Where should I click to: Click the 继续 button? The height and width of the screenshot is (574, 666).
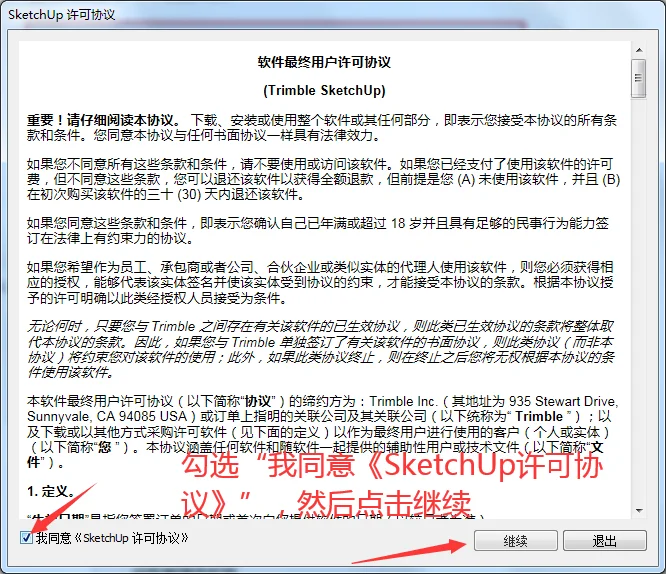click(x=516, y=541)
